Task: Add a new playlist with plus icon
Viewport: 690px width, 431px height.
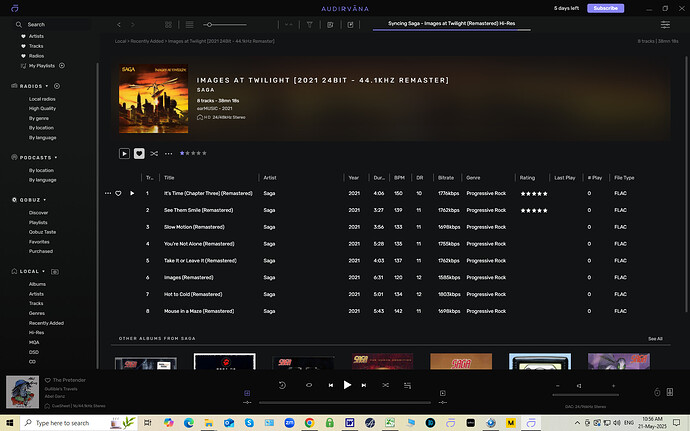Action: (x=62, y=66)
